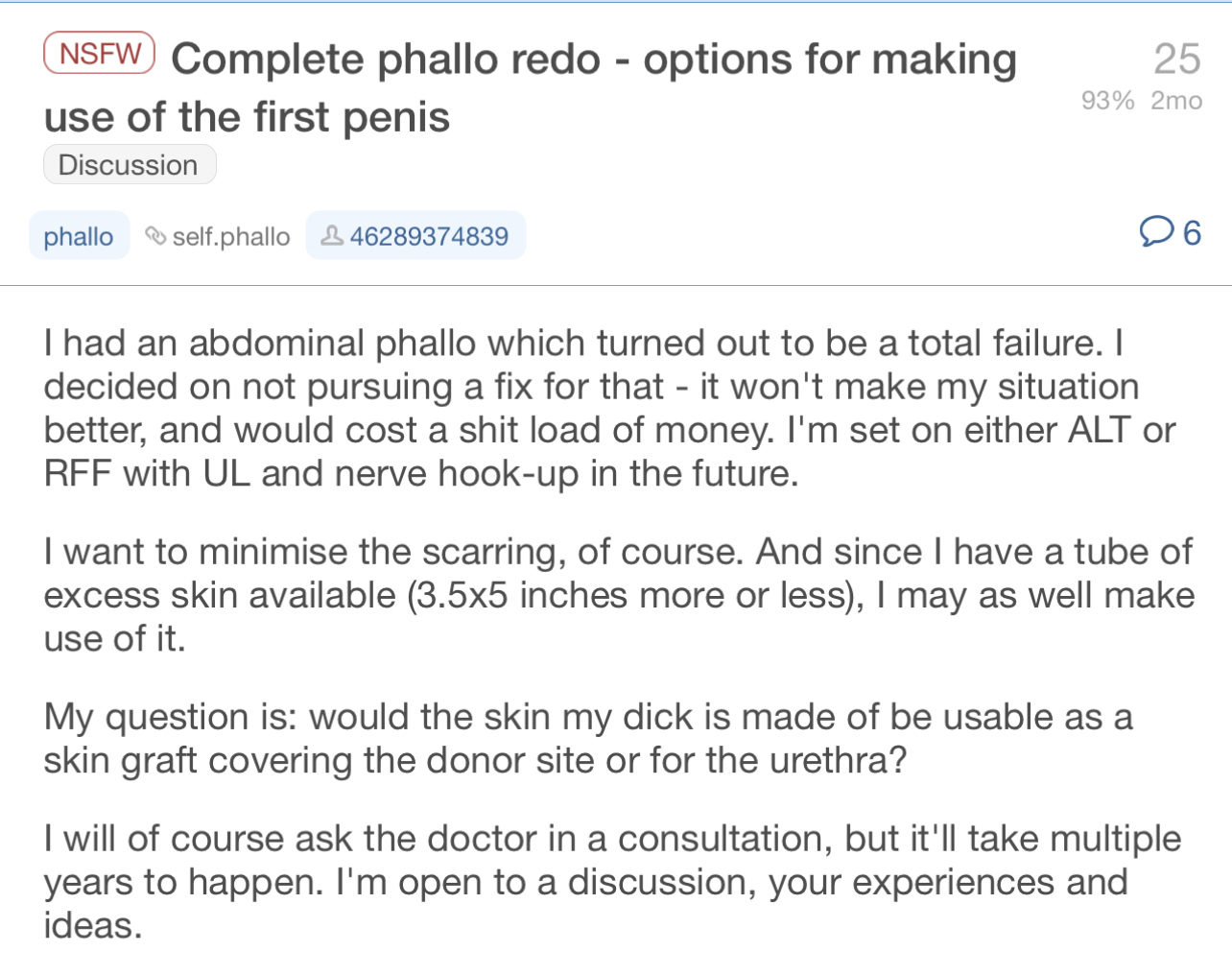Click the paragraph starting 'I will of course'
Screen dimensions: 1232x975
click(612, 882)
